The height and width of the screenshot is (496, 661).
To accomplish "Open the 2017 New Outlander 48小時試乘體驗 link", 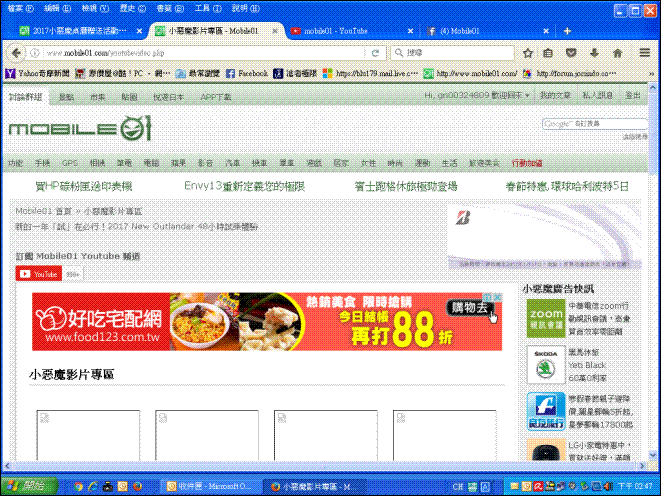I will [137, 227].
